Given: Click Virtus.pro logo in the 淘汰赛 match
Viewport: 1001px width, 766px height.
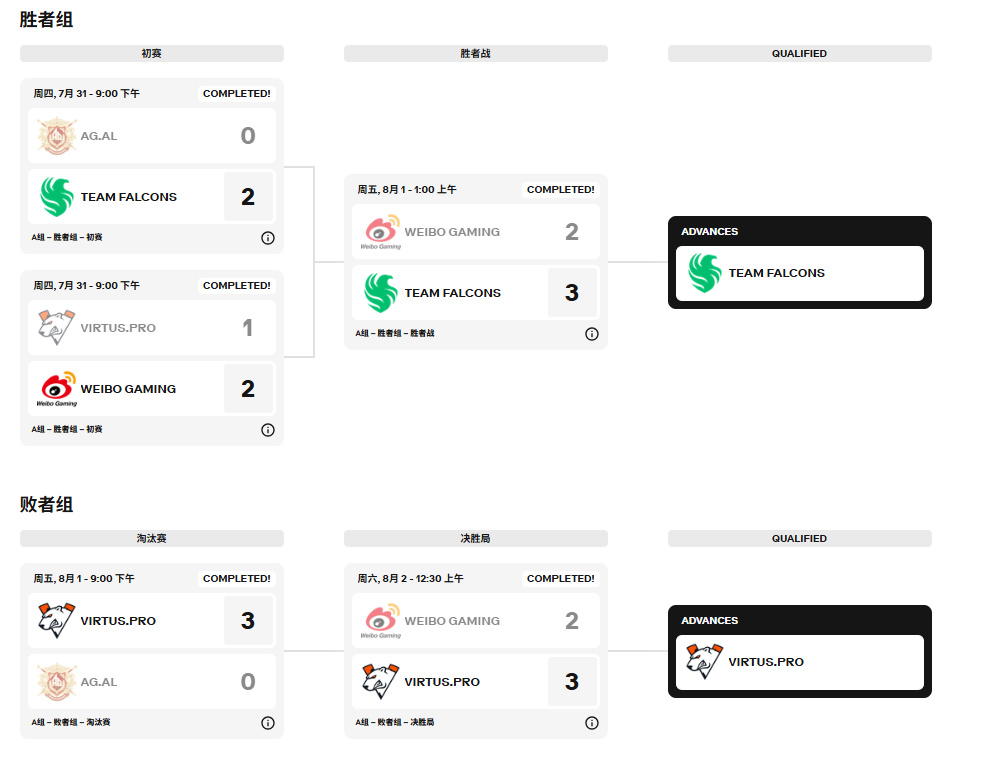Looking at the screenshot, I should tap(56, 621).
